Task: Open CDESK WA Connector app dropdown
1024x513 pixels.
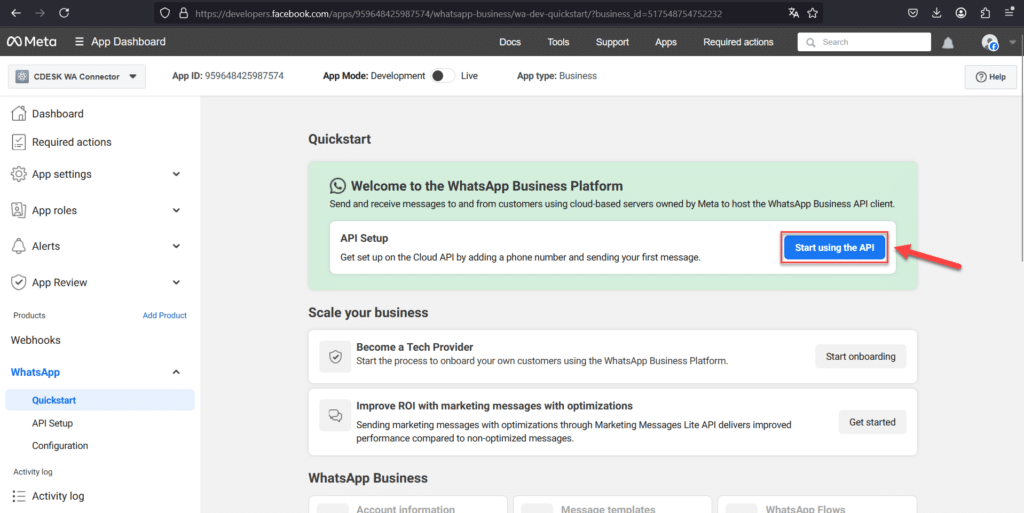Action: [x=76, y=76]
